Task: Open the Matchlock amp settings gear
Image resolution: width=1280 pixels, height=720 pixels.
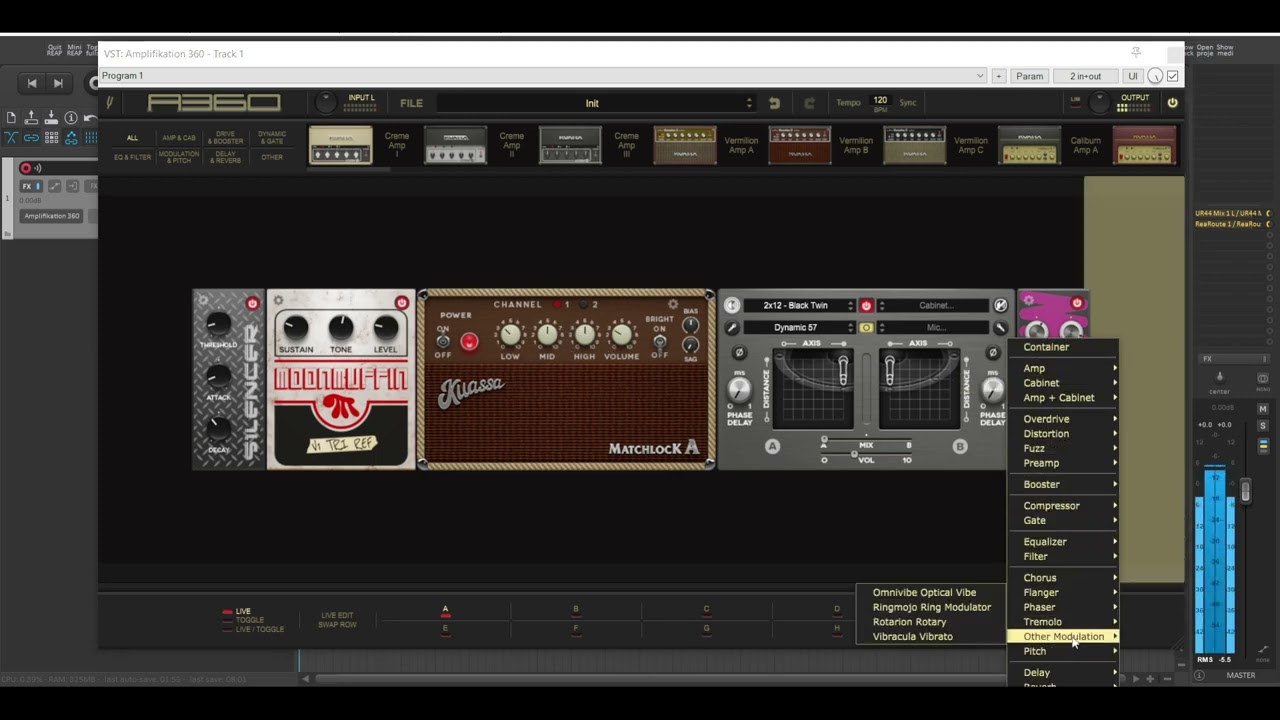Action: coord(673,304)
